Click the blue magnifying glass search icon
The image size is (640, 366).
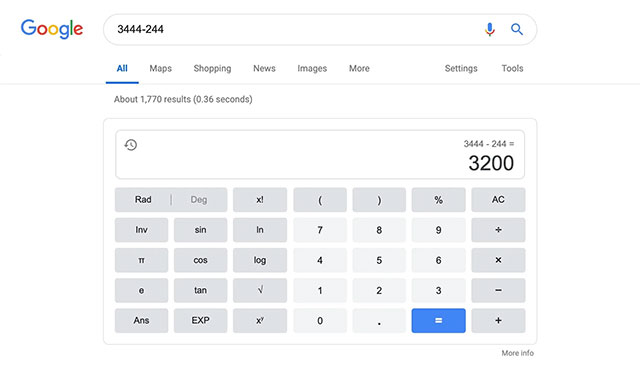[517, 29]
